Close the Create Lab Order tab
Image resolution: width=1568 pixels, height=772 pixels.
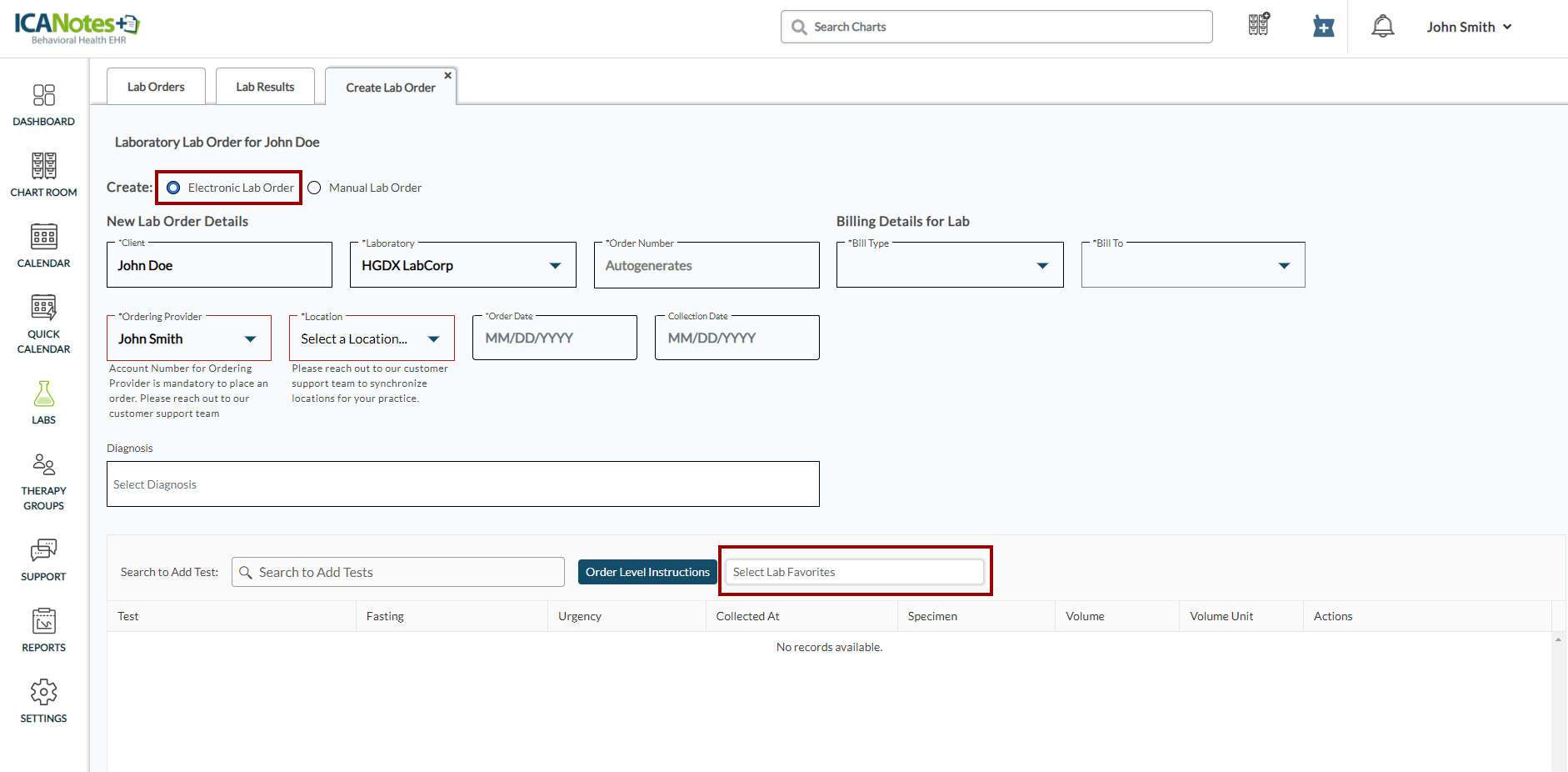click(x=448, y=76)
